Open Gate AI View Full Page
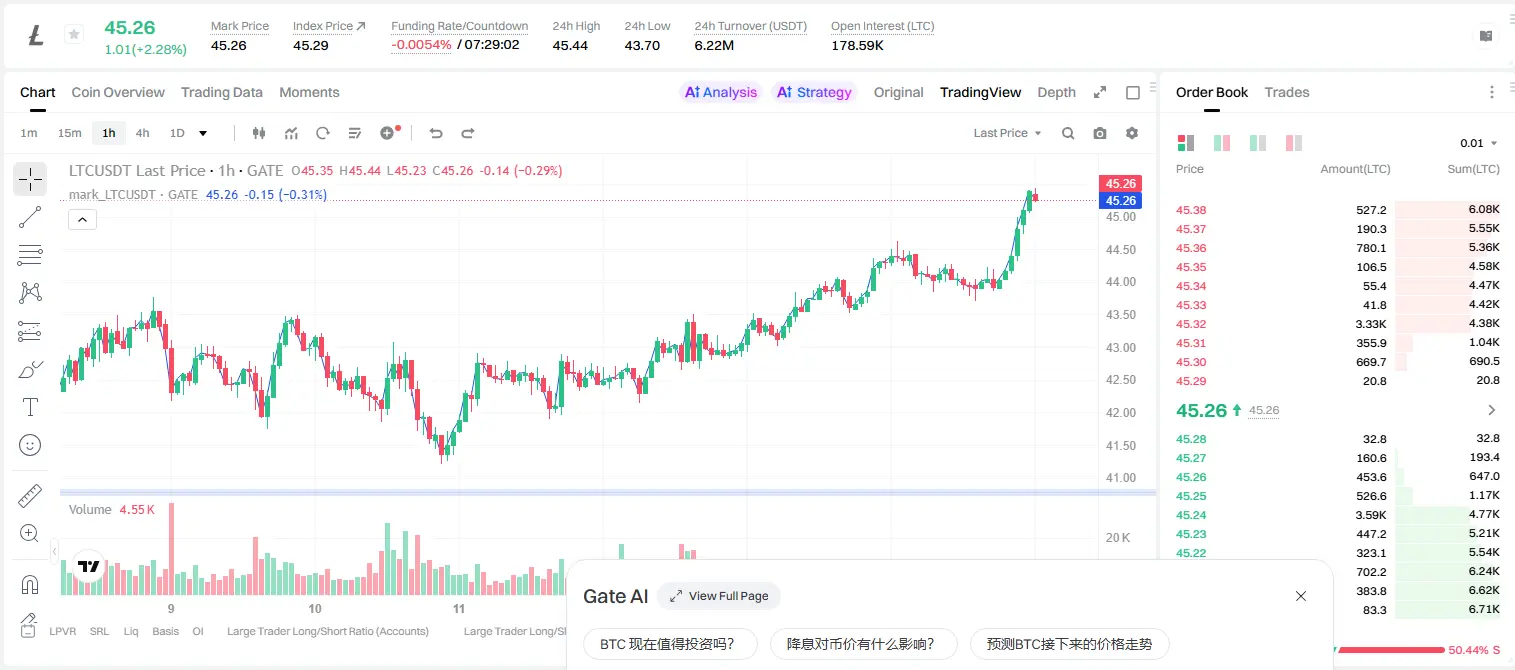The height and width of the screenshot is (670, 1515). [x=719, y=596]
